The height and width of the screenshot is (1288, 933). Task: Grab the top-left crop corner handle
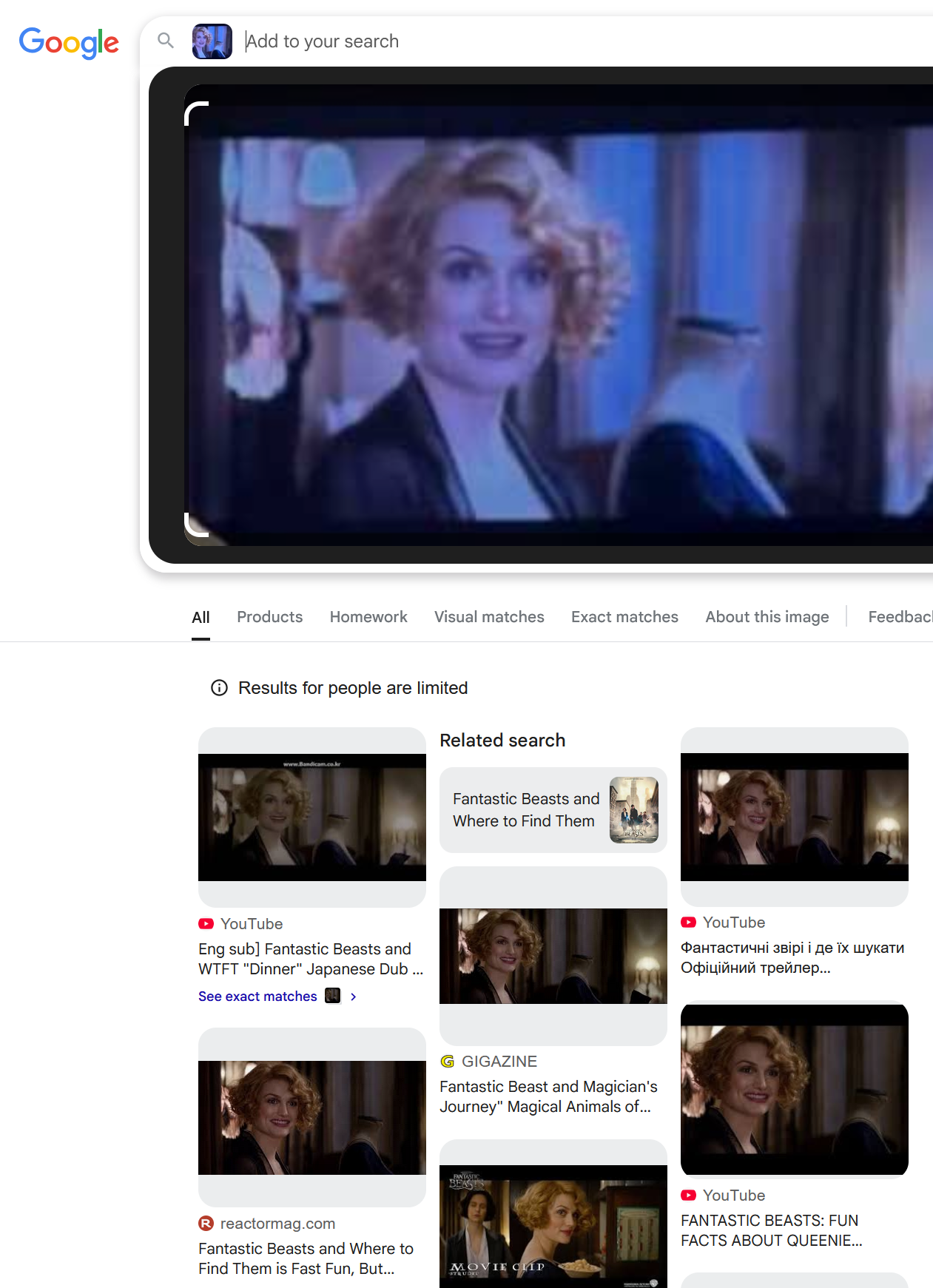pyautogui.click(x=197, y=113)
